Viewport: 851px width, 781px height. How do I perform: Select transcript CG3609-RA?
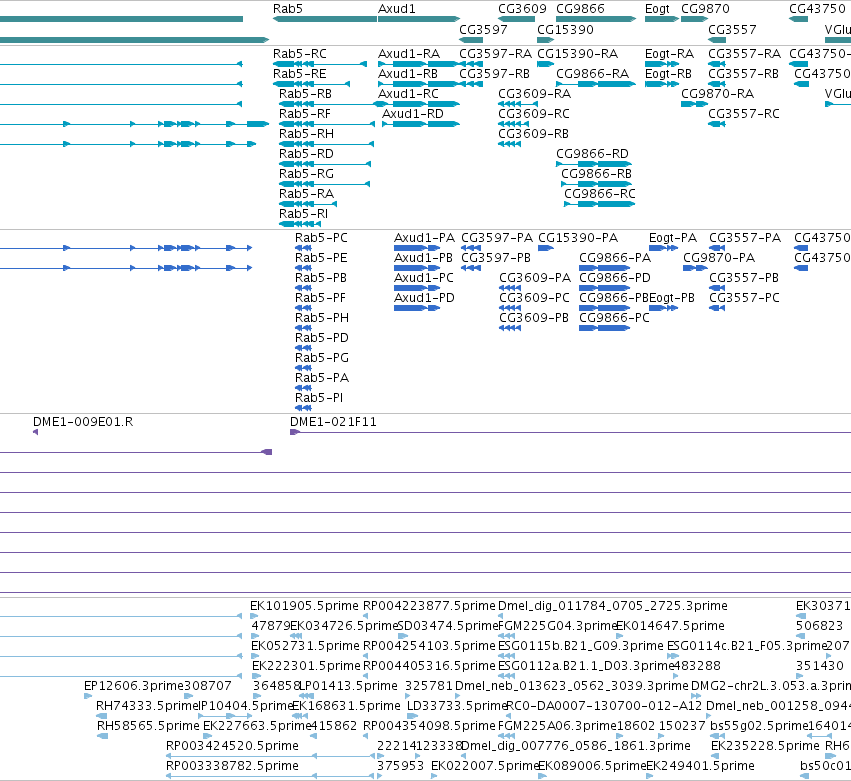click(x=535, y=94)
